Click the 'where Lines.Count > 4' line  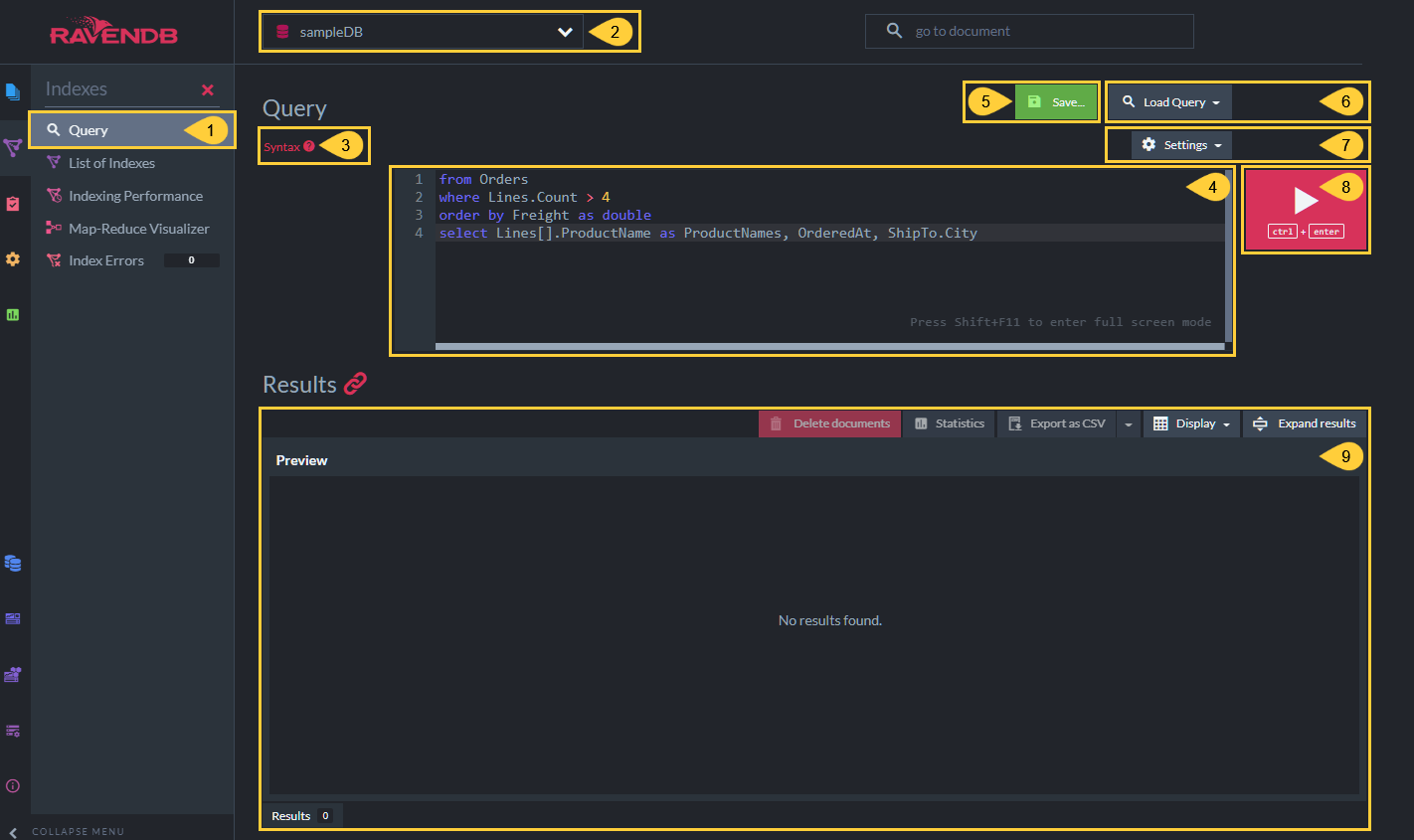(524, 198)
